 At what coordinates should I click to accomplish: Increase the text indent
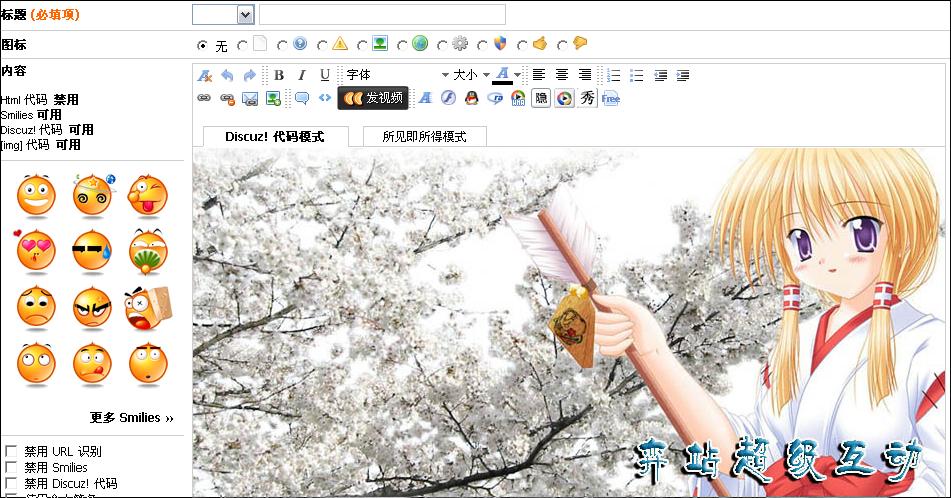point(683,75)
